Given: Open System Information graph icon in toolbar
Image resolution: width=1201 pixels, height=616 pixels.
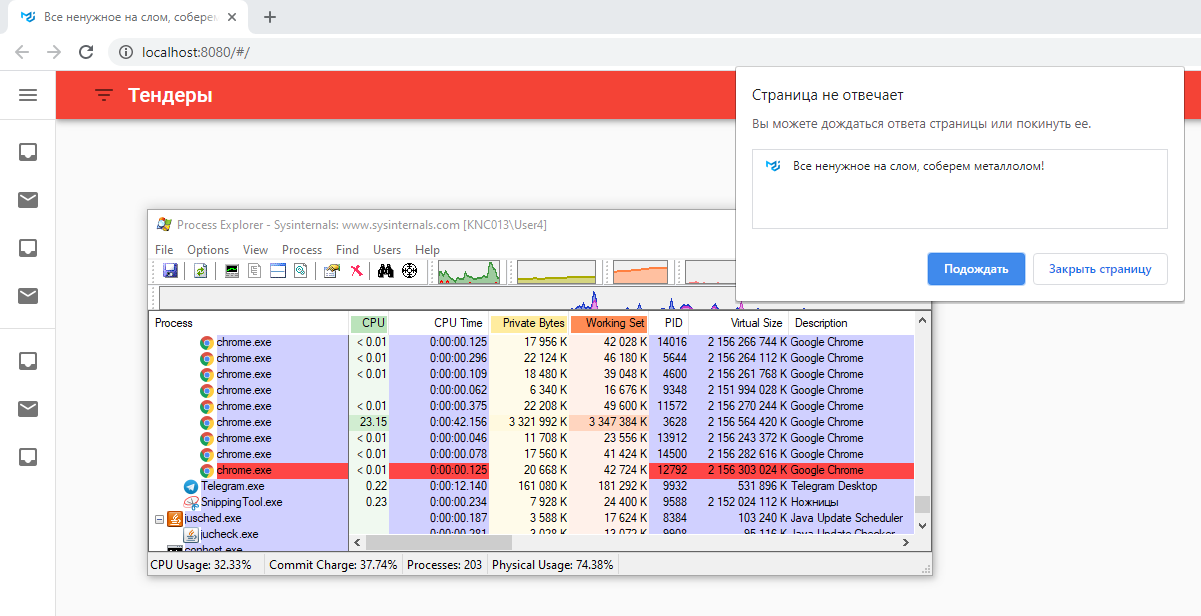Looking at the screenshot, I should pos(232,271).
